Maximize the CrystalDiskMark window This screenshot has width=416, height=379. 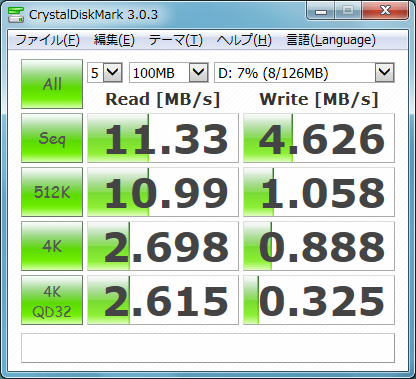(x=348, y=11)
